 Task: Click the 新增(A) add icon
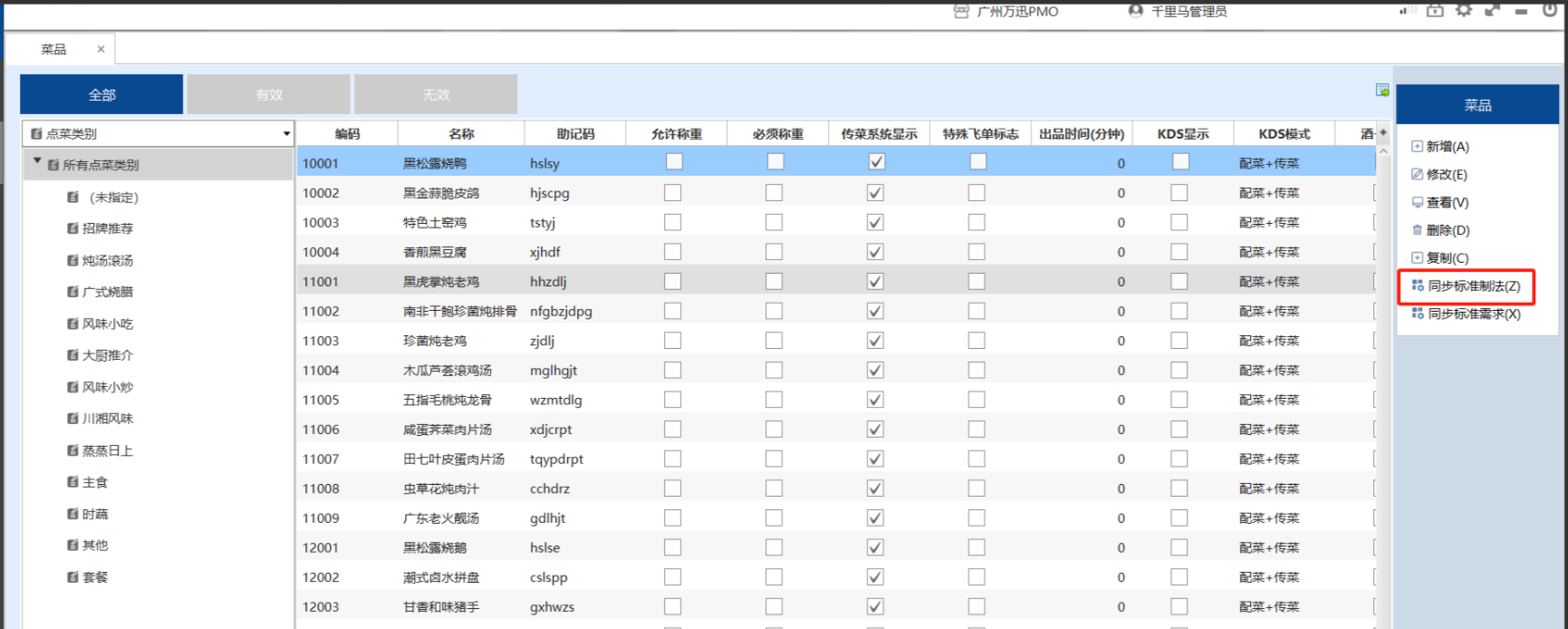1417,146
